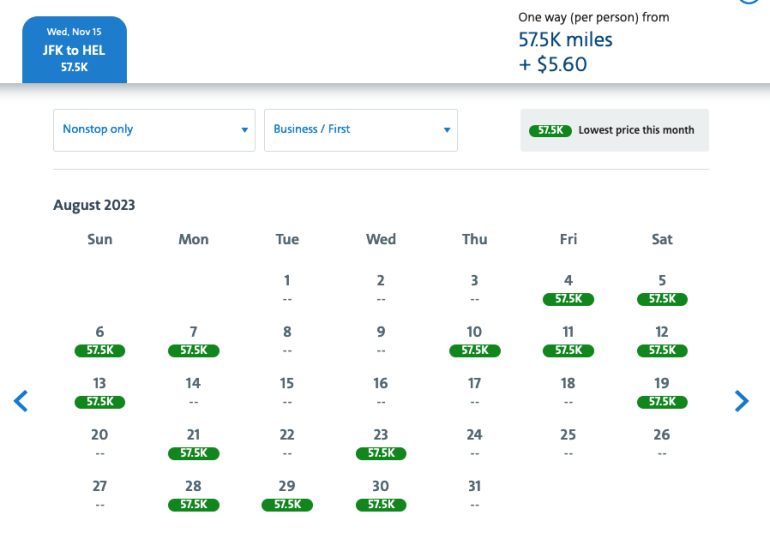This screenshot has height=539, width=770.
Task: Go to the previous month with left arrow
Action: point(21,401)
